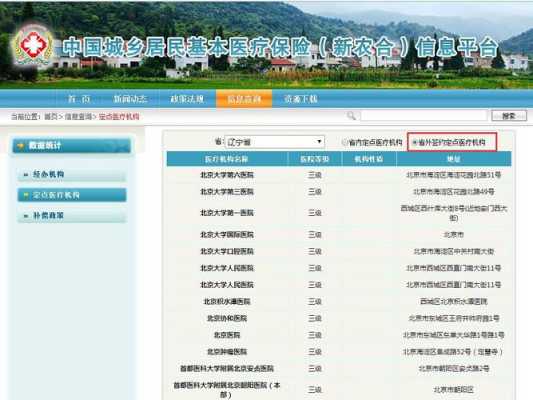Open highlighted 信息查询 navigation tab
Viewport: 533px width, 400px height.
click(x=244, y=99)
